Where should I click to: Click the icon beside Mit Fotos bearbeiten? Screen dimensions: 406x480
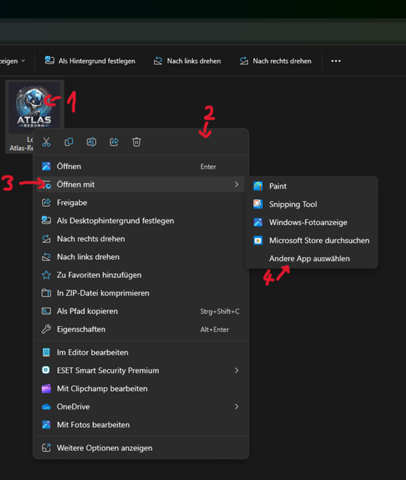pyautogui.click(x=46, y=425)
